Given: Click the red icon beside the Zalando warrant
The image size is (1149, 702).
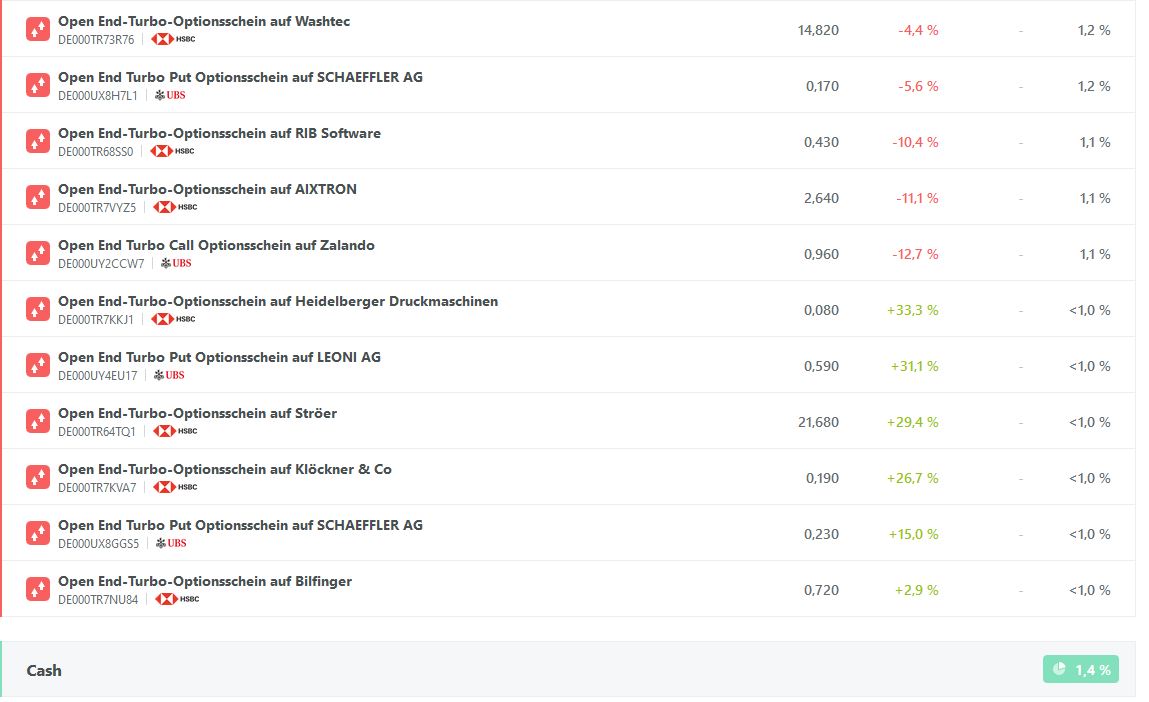Looking at the screenshot, I should (38, 253).
